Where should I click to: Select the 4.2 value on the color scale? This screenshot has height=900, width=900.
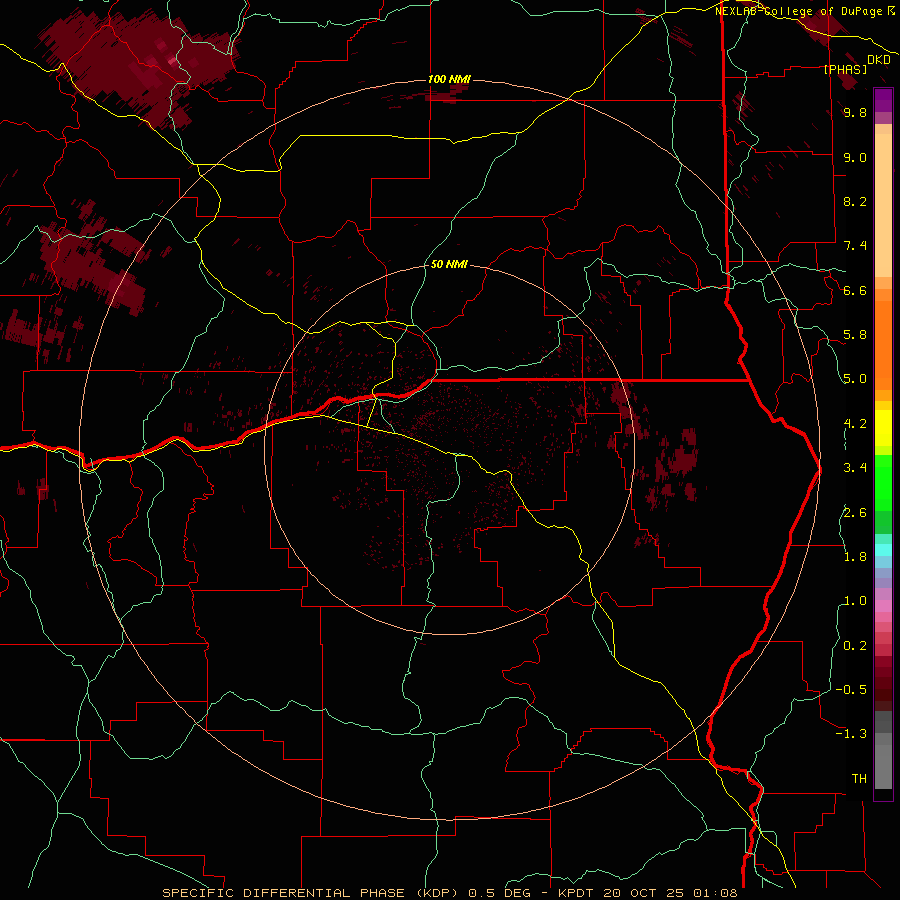click(x=855, y=424)
